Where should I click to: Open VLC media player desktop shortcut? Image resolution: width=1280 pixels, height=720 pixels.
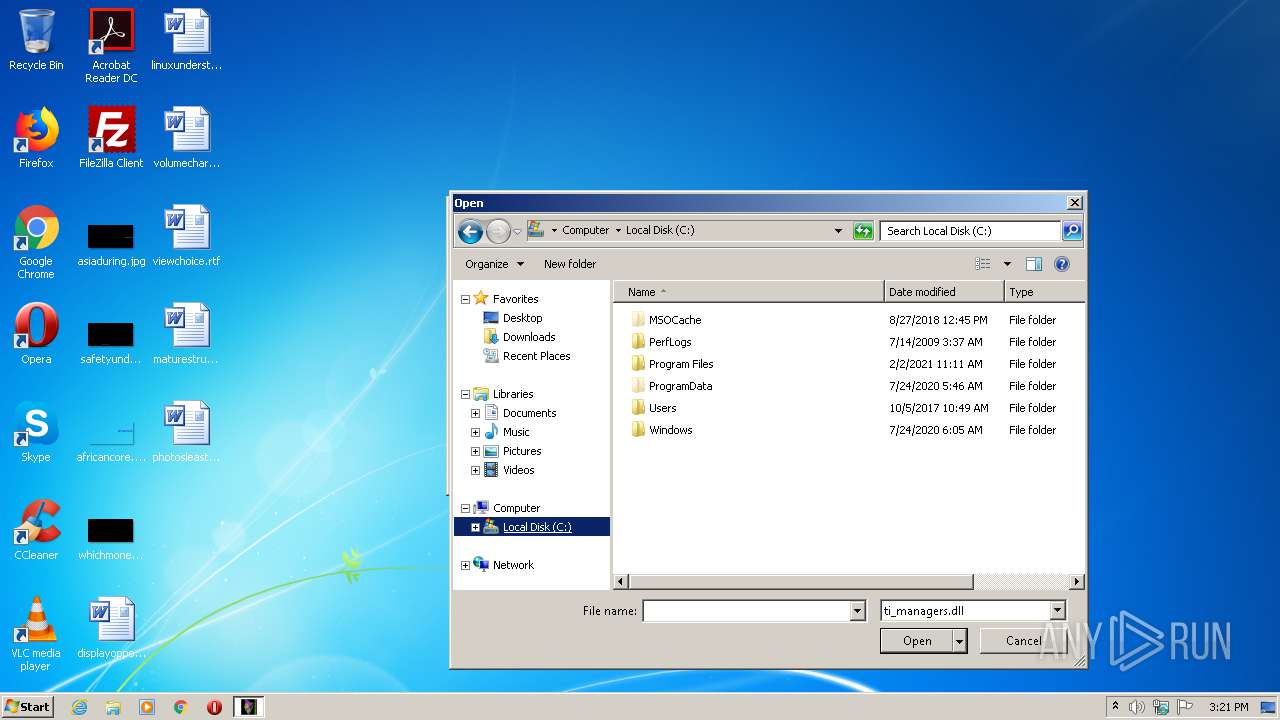pos(36,634)
